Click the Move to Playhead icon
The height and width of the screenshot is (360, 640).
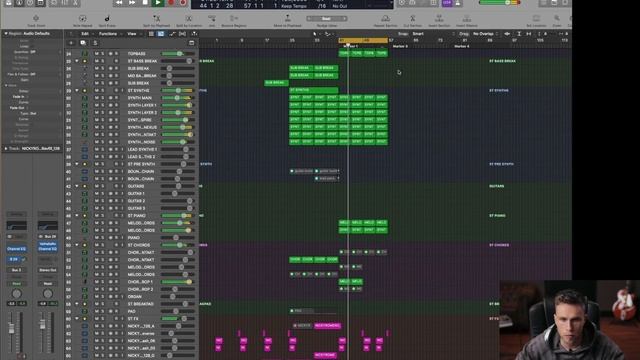pyautogui.click(x=287, y=18)
